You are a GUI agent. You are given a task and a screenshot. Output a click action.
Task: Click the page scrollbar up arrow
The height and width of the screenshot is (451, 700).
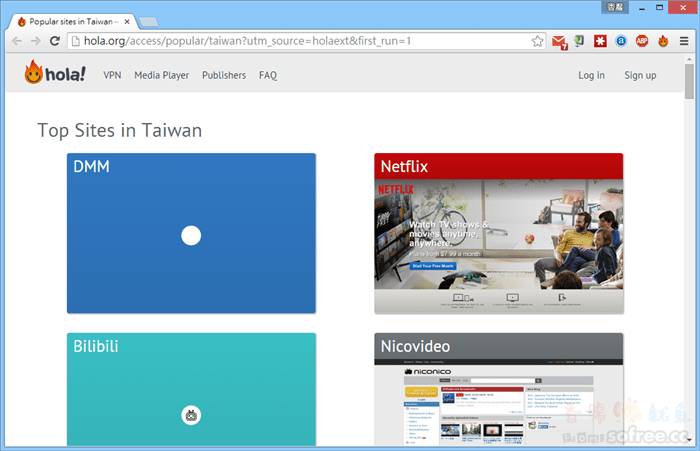click(689, 58)
